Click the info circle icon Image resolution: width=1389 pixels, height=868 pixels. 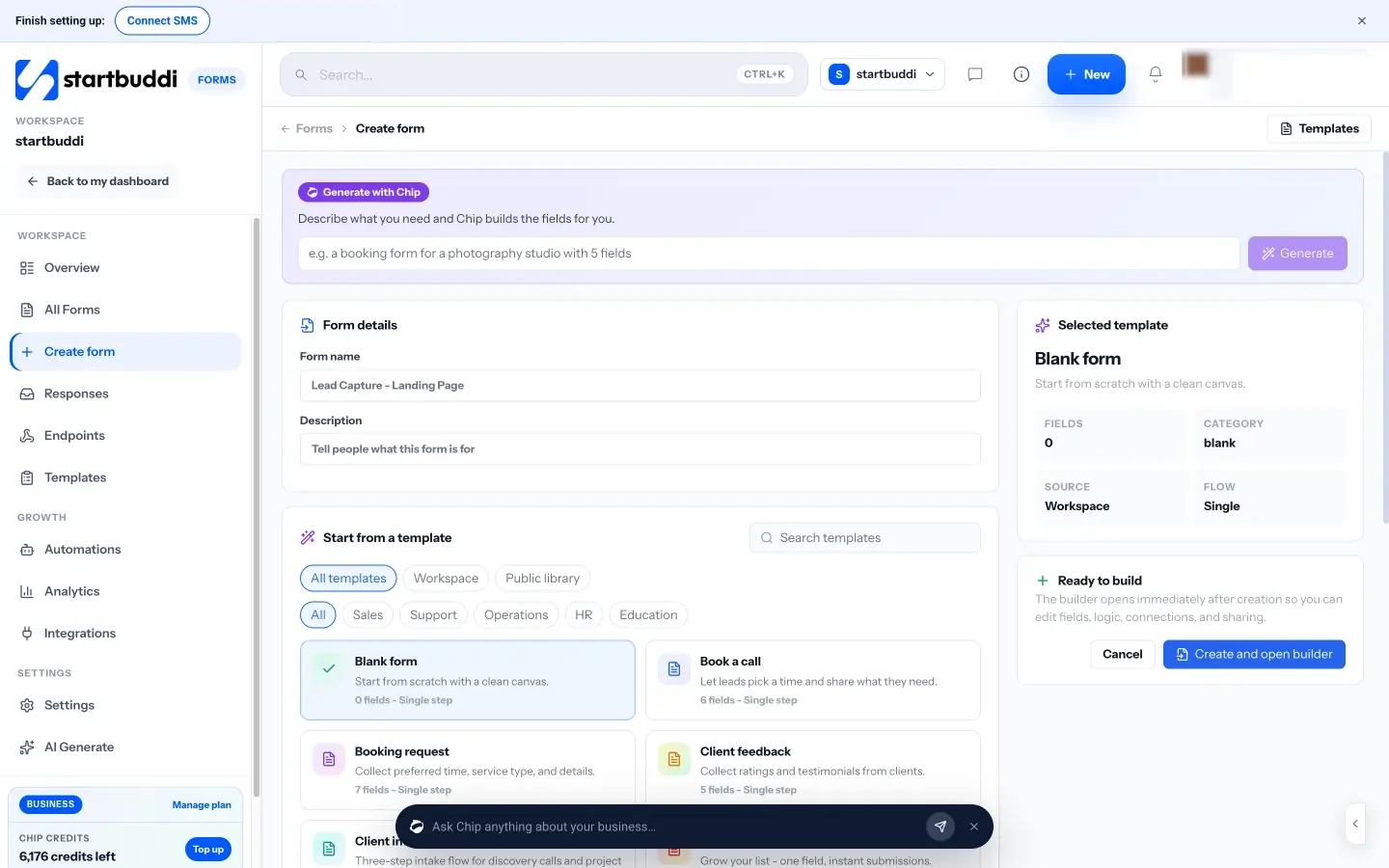pos(1021,74)
